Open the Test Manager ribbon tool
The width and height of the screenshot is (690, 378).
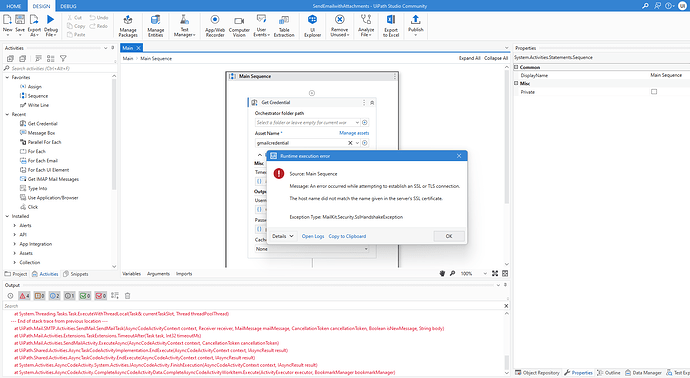[x=184, y=26]
